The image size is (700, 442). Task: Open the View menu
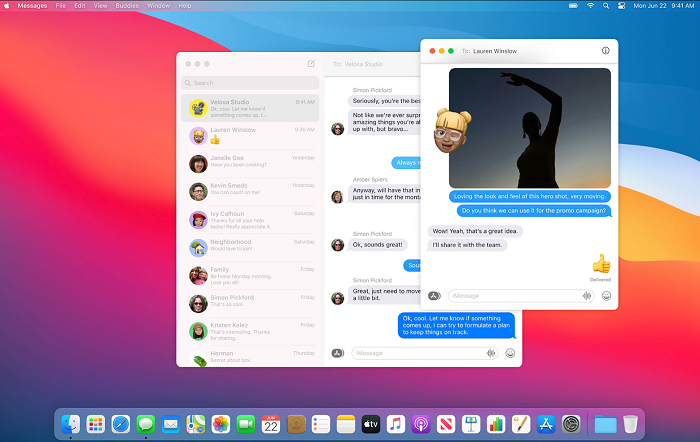[100, 6]
